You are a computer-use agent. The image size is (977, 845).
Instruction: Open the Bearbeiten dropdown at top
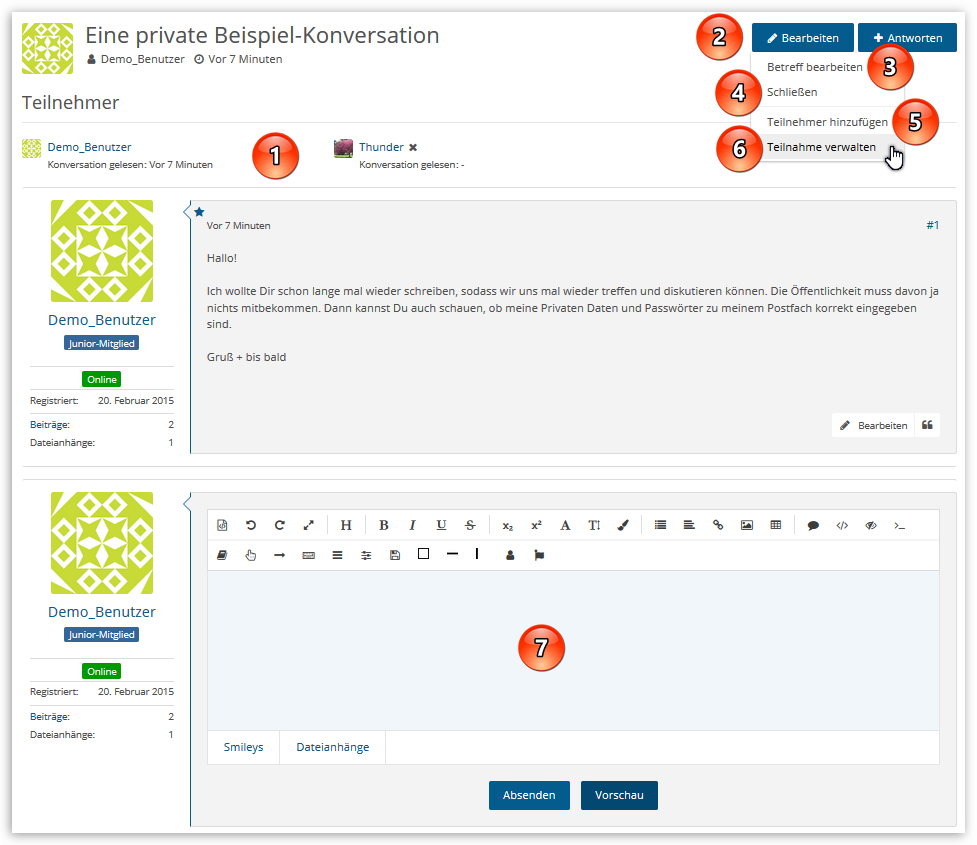pos(802,38)
